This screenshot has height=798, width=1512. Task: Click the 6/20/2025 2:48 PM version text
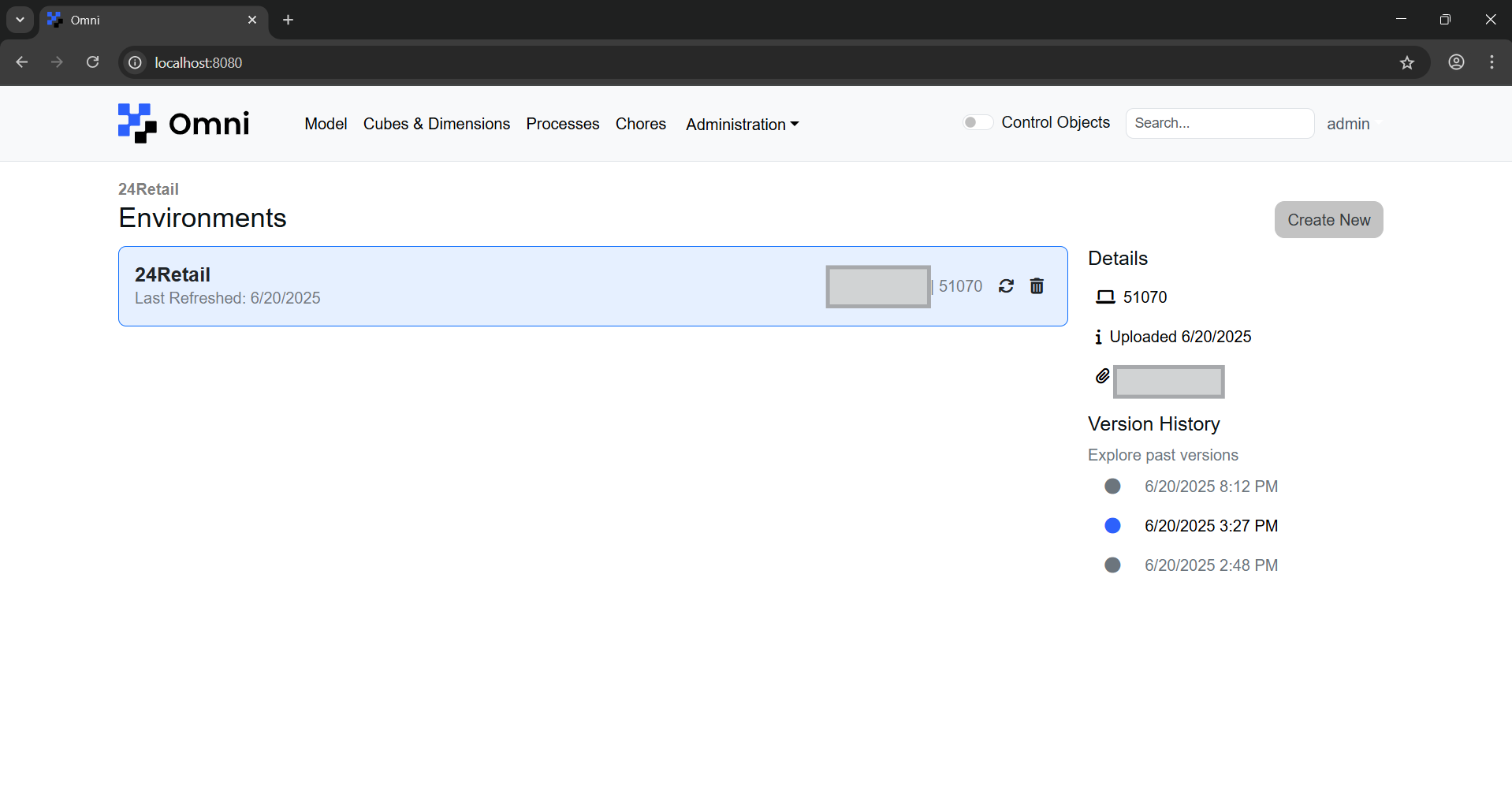(x=1211, y=565)
